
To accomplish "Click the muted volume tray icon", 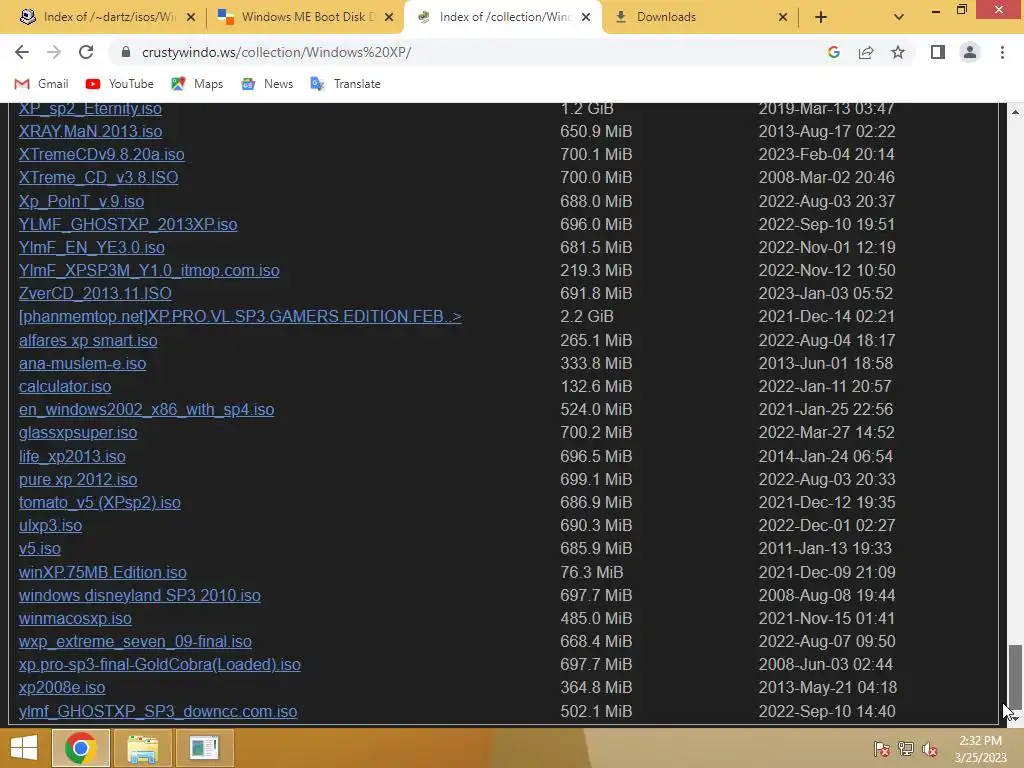I will point(930,748).
